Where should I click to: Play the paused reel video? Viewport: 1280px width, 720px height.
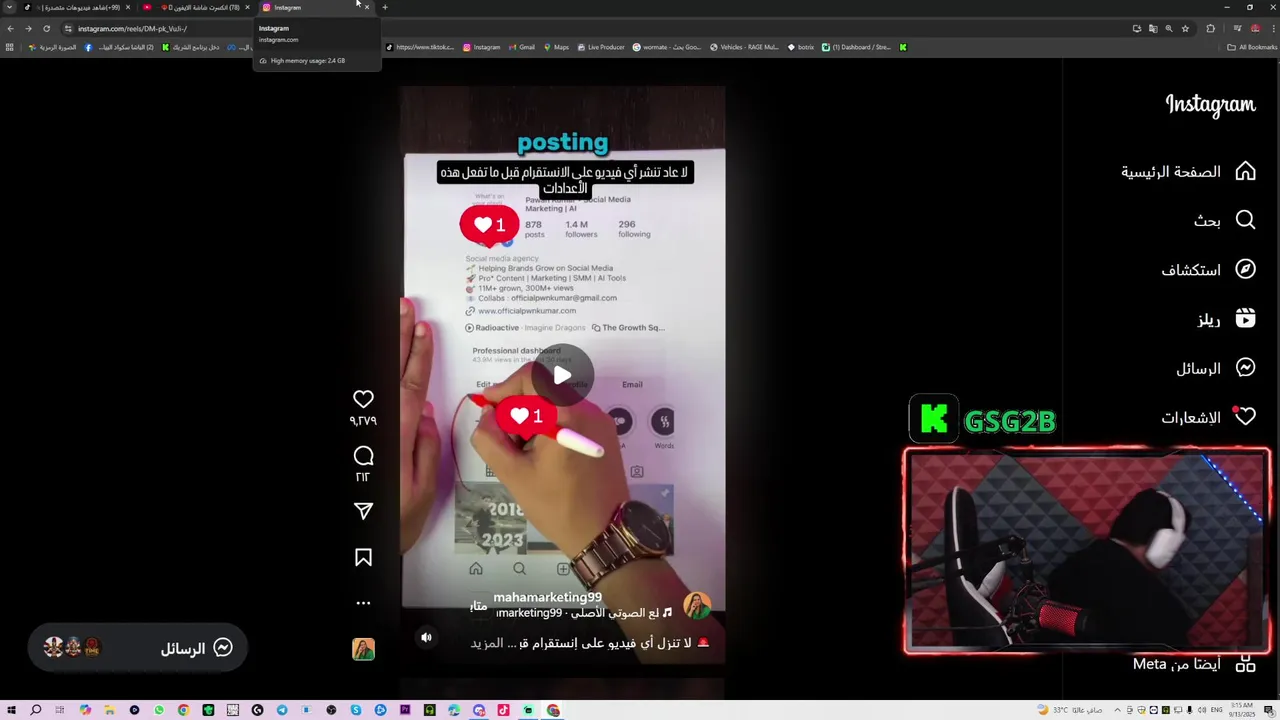[562, 376]
